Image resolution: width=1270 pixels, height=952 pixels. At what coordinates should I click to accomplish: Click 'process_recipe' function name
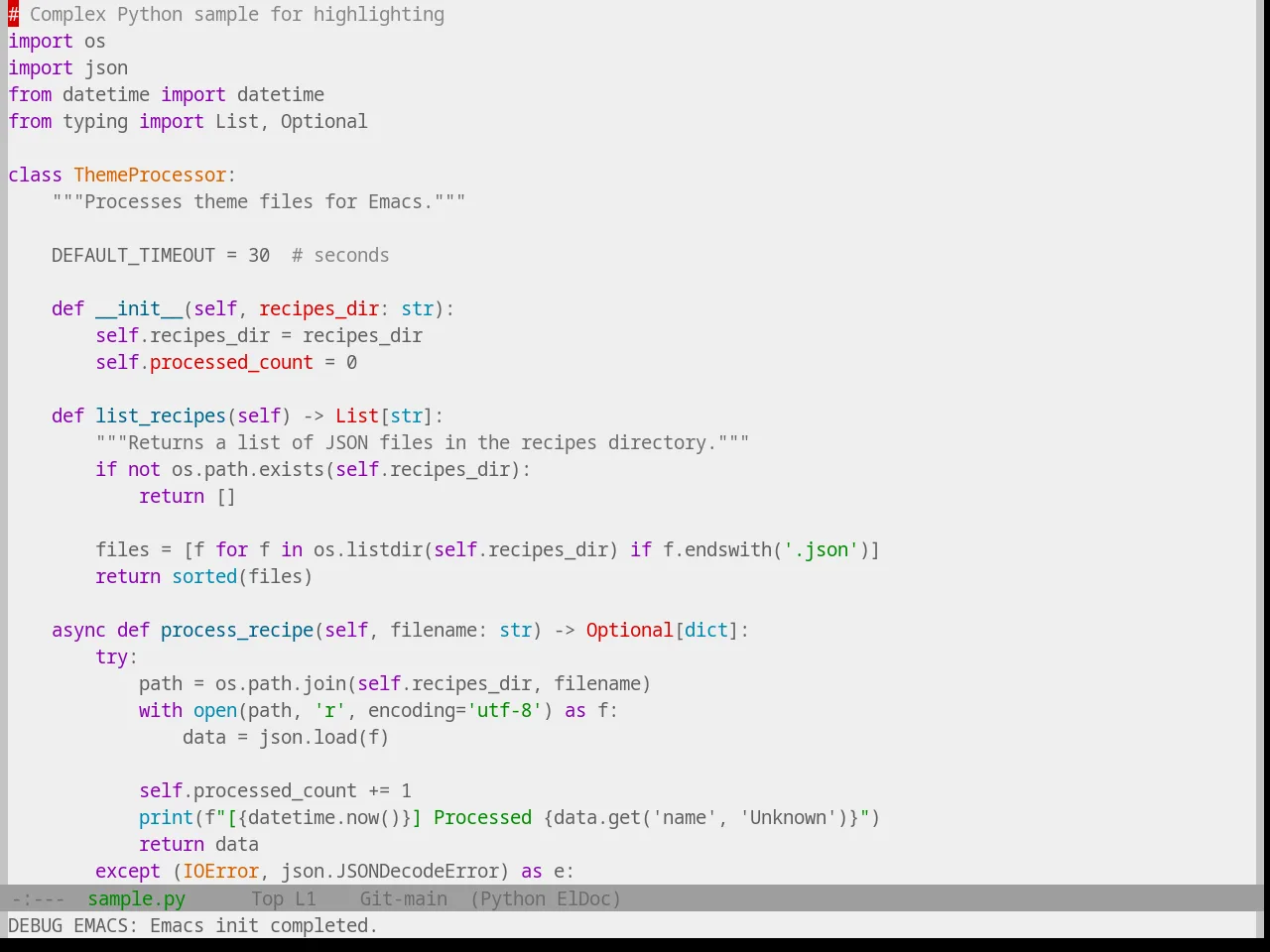[x=237, y=630]
